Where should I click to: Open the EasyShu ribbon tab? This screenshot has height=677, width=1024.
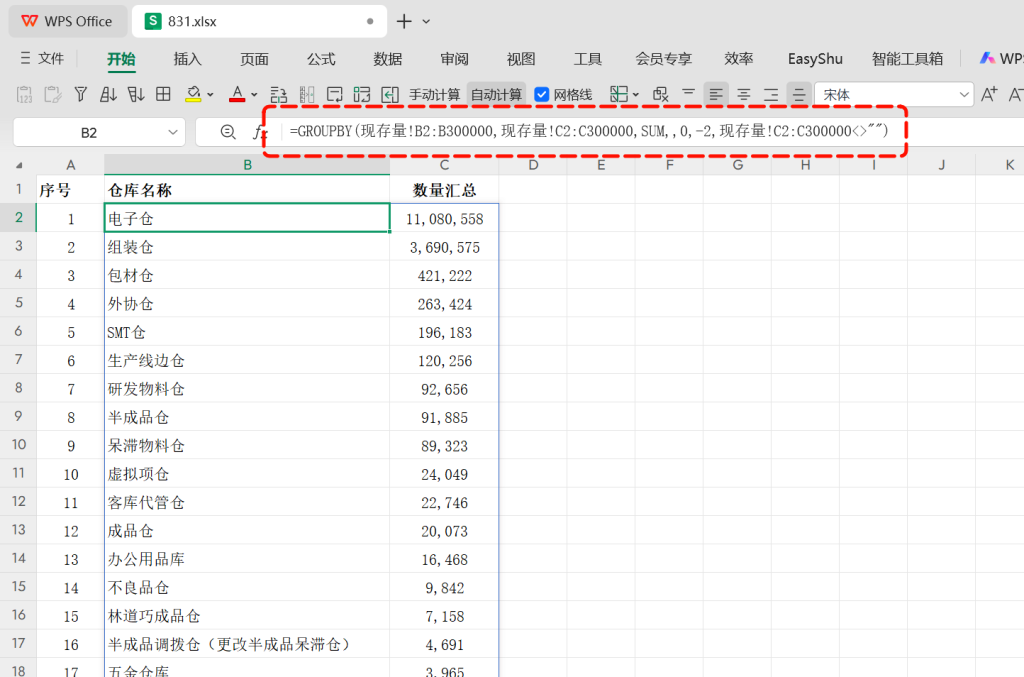[815, 59]
